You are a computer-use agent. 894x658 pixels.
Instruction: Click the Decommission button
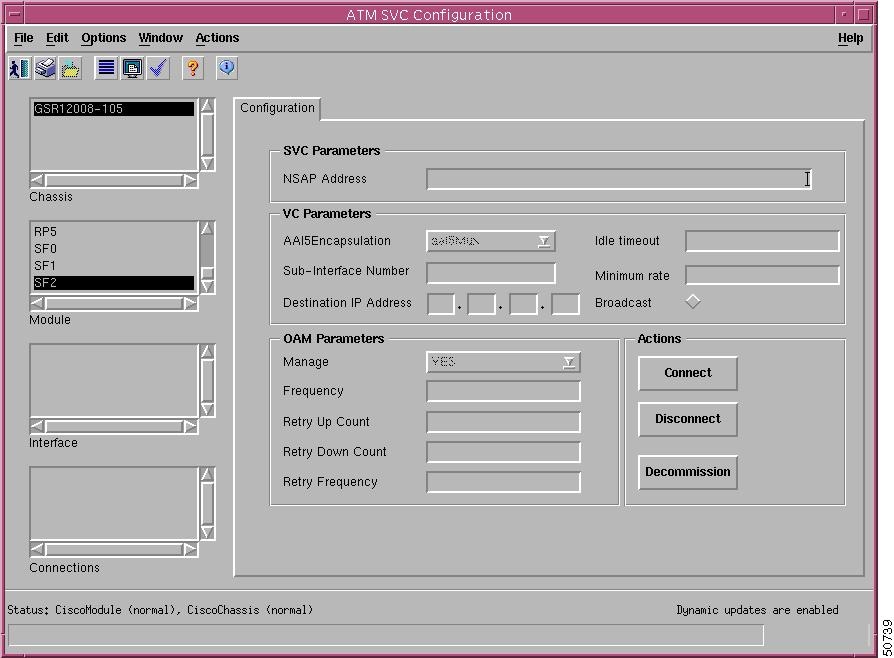tap(688, 472)
